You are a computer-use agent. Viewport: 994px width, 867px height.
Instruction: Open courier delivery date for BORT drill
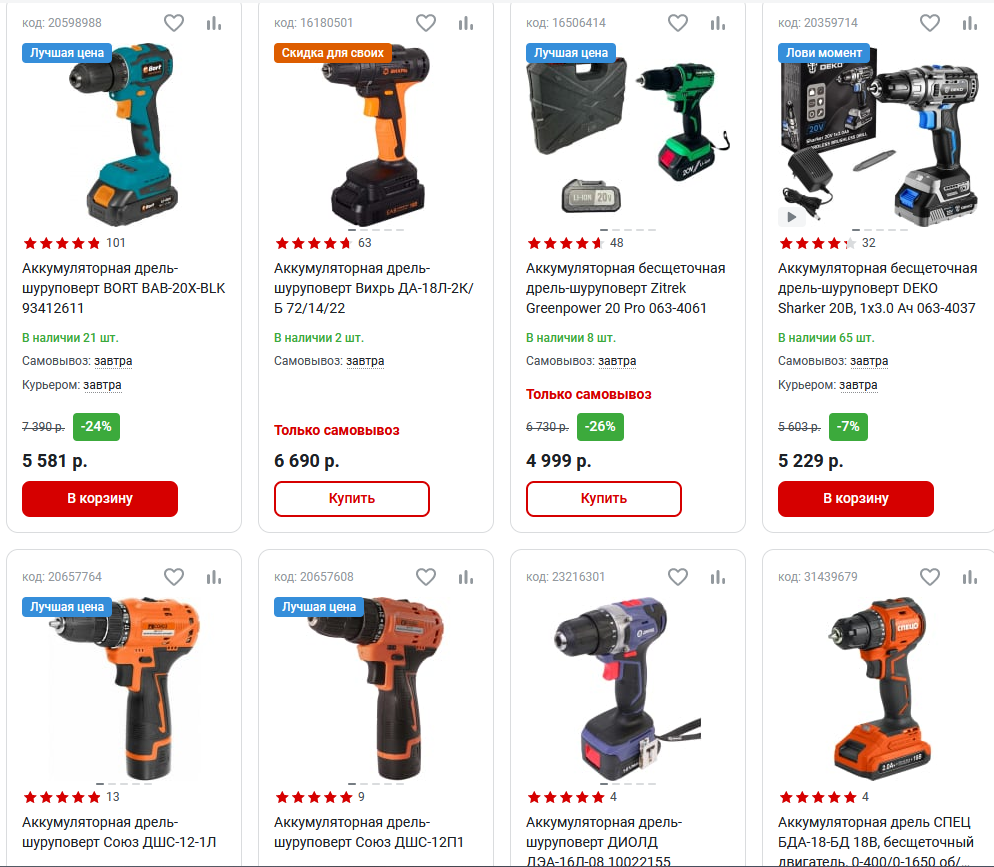click(x=102, y=385)
